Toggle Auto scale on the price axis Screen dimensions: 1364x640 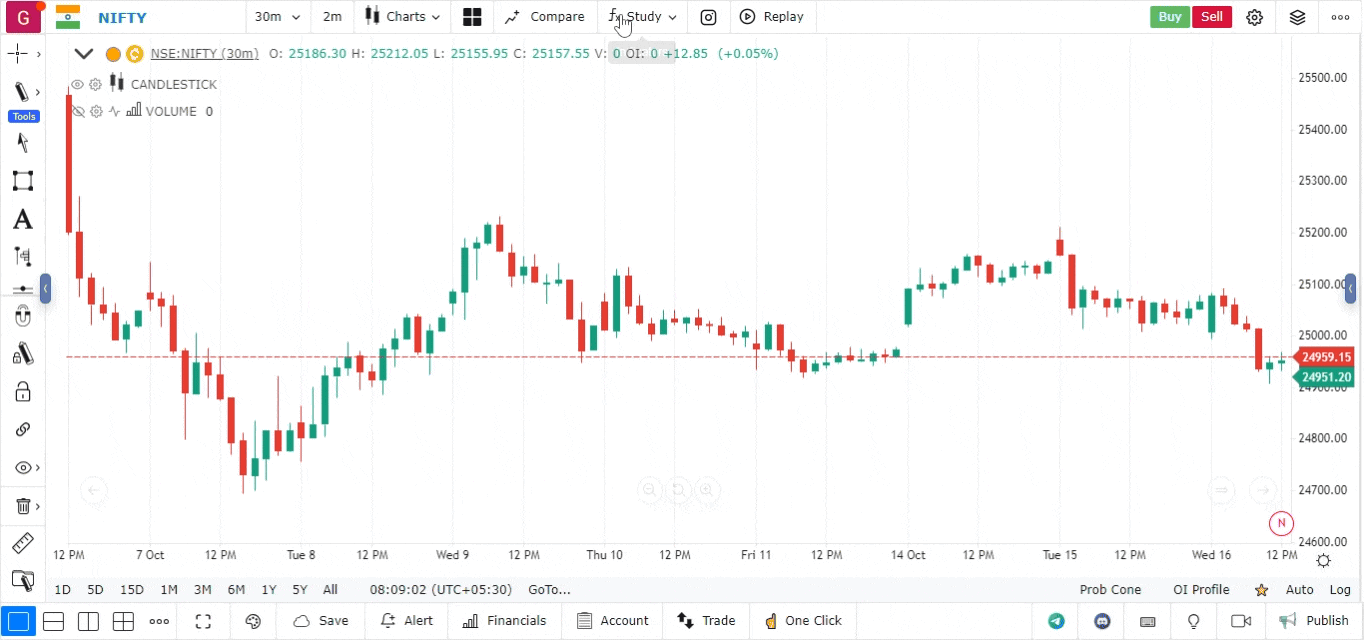(x=1299, y=590)
